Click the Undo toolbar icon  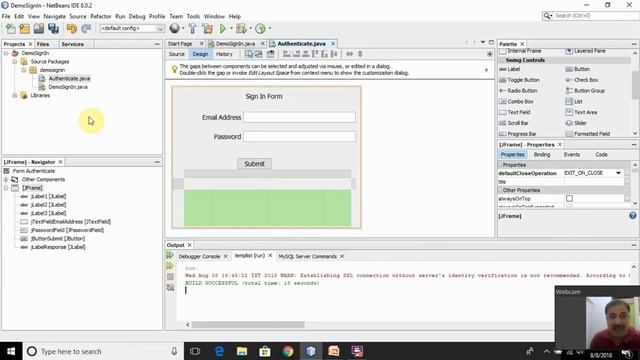coord(72,29)
